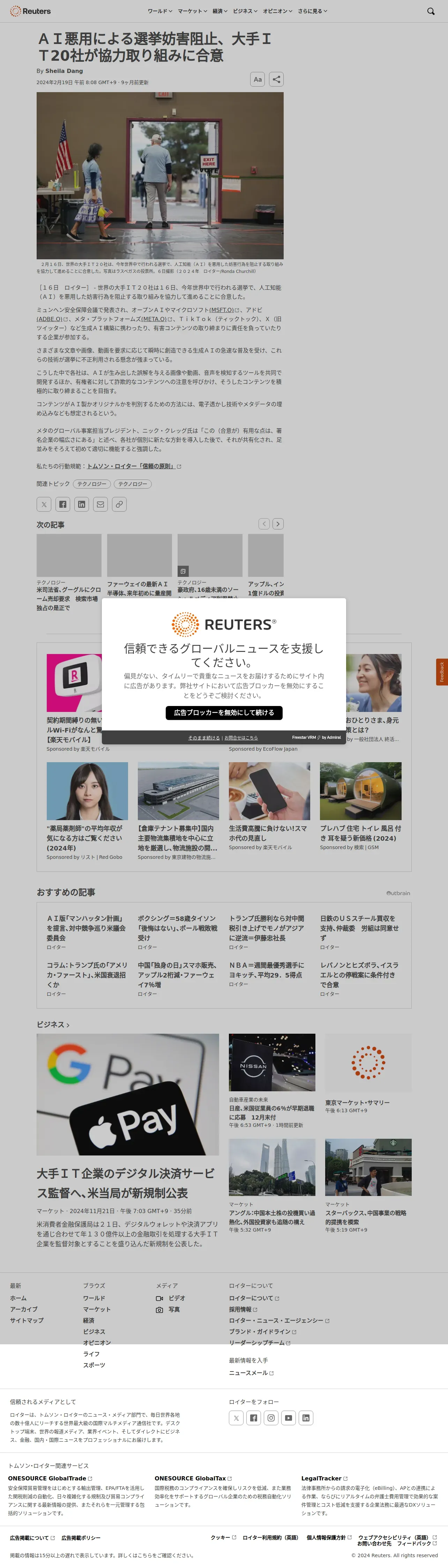Open footer ビデオ media link
The image size is (448, 1568).
click(x=170, y=1298)
